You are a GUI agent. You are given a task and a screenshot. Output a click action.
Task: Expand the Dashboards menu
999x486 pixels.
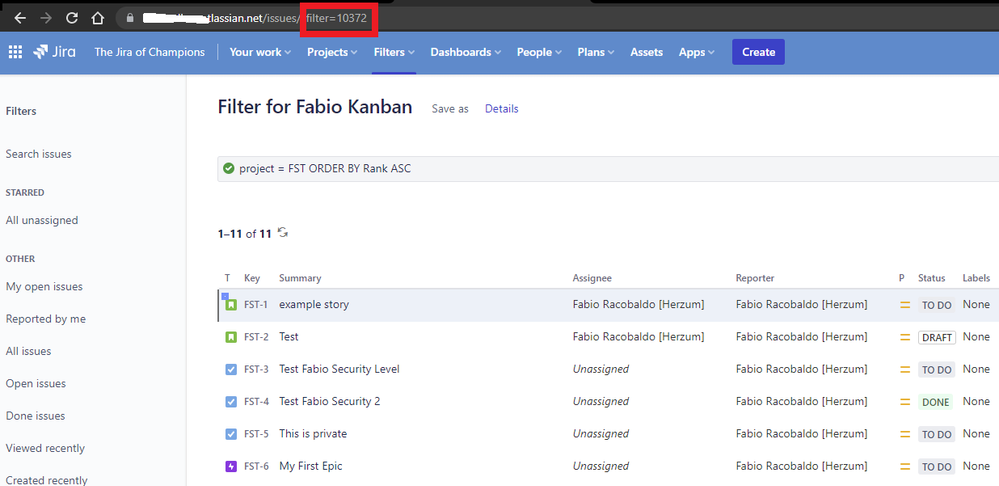coord(465,52)
